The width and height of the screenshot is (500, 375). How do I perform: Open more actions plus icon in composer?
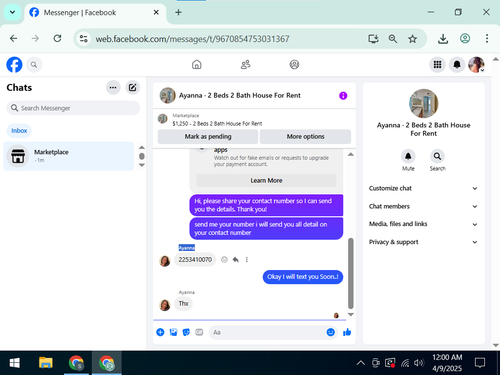[x=160, y=332]
